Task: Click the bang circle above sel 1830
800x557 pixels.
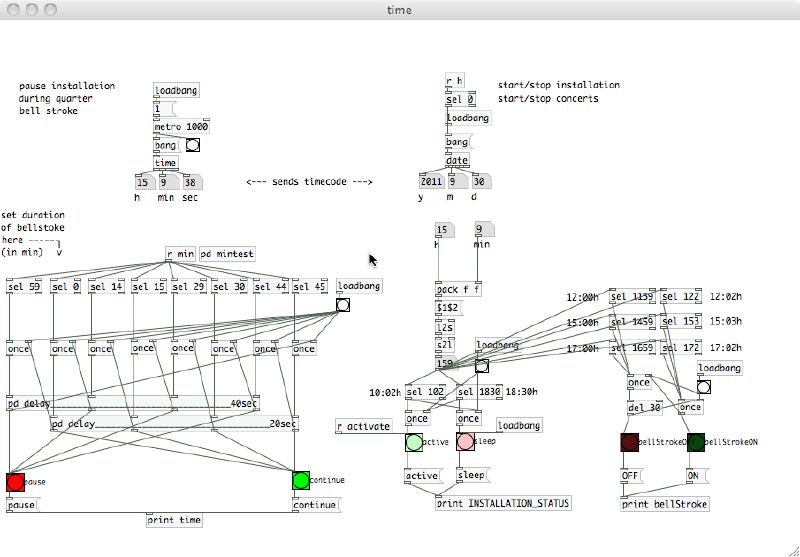Action: [x=482, y=367]
